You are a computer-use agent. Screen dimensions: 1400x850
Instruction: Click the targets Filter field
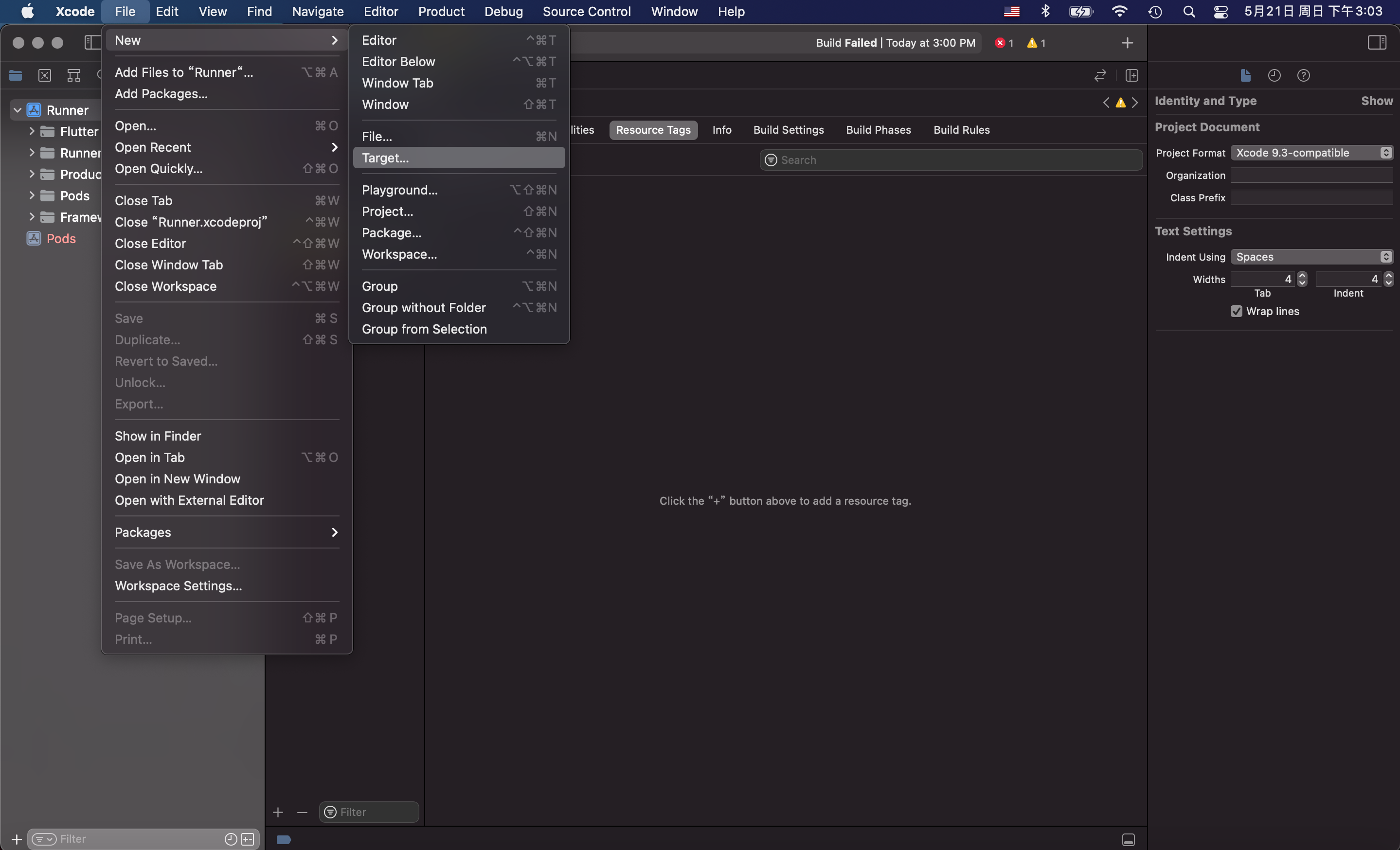coord(369,812)
